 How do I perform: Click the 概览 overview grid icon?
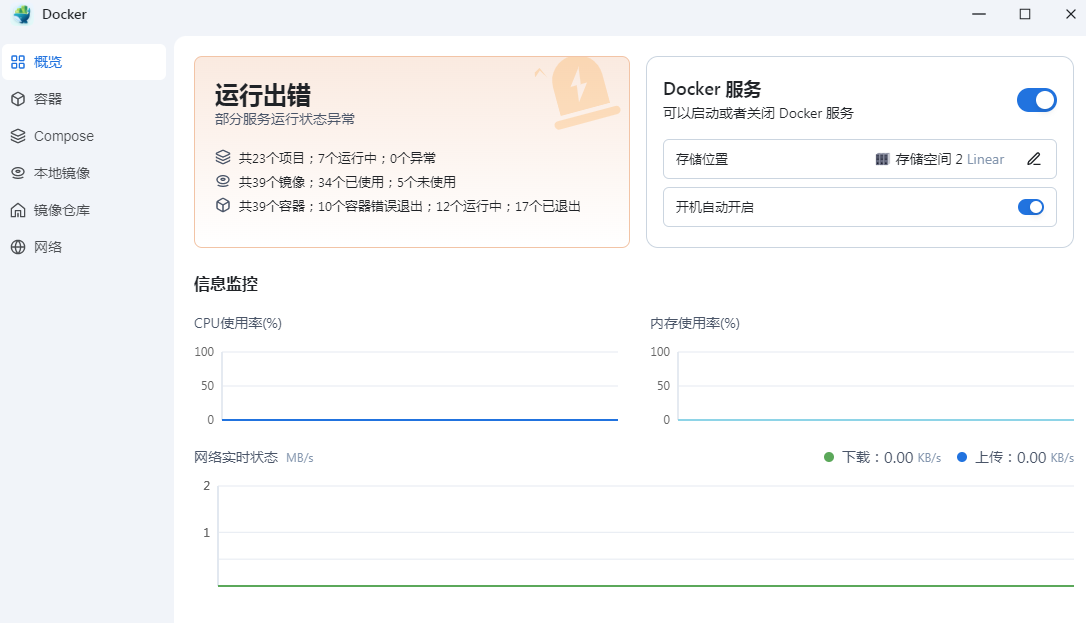pyautogui.click(x=18, y=62)
